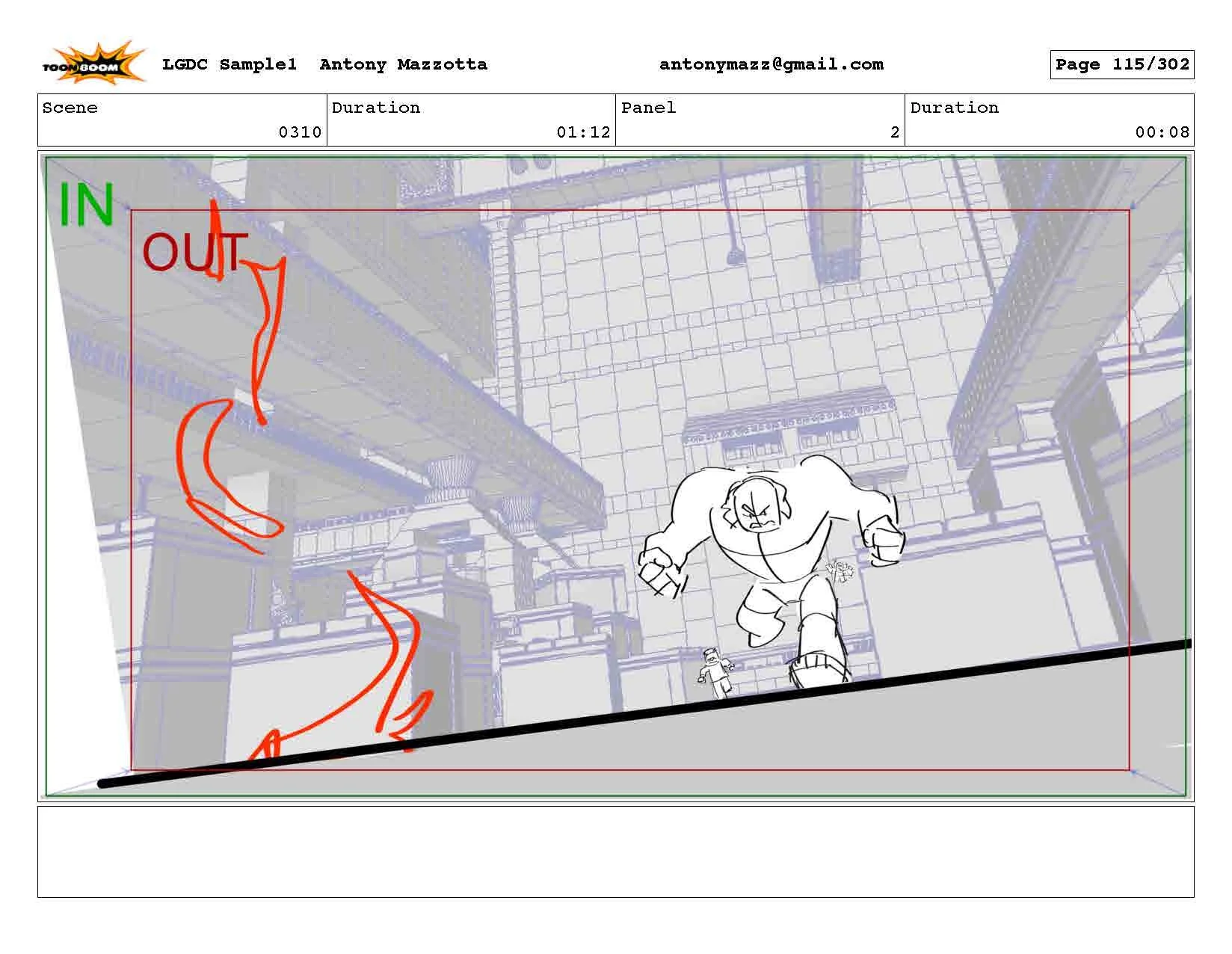Image resolution: width=1232 pixels, height=954 pixels.
Task: Select the 'Panel' header label
Action: 649,108
